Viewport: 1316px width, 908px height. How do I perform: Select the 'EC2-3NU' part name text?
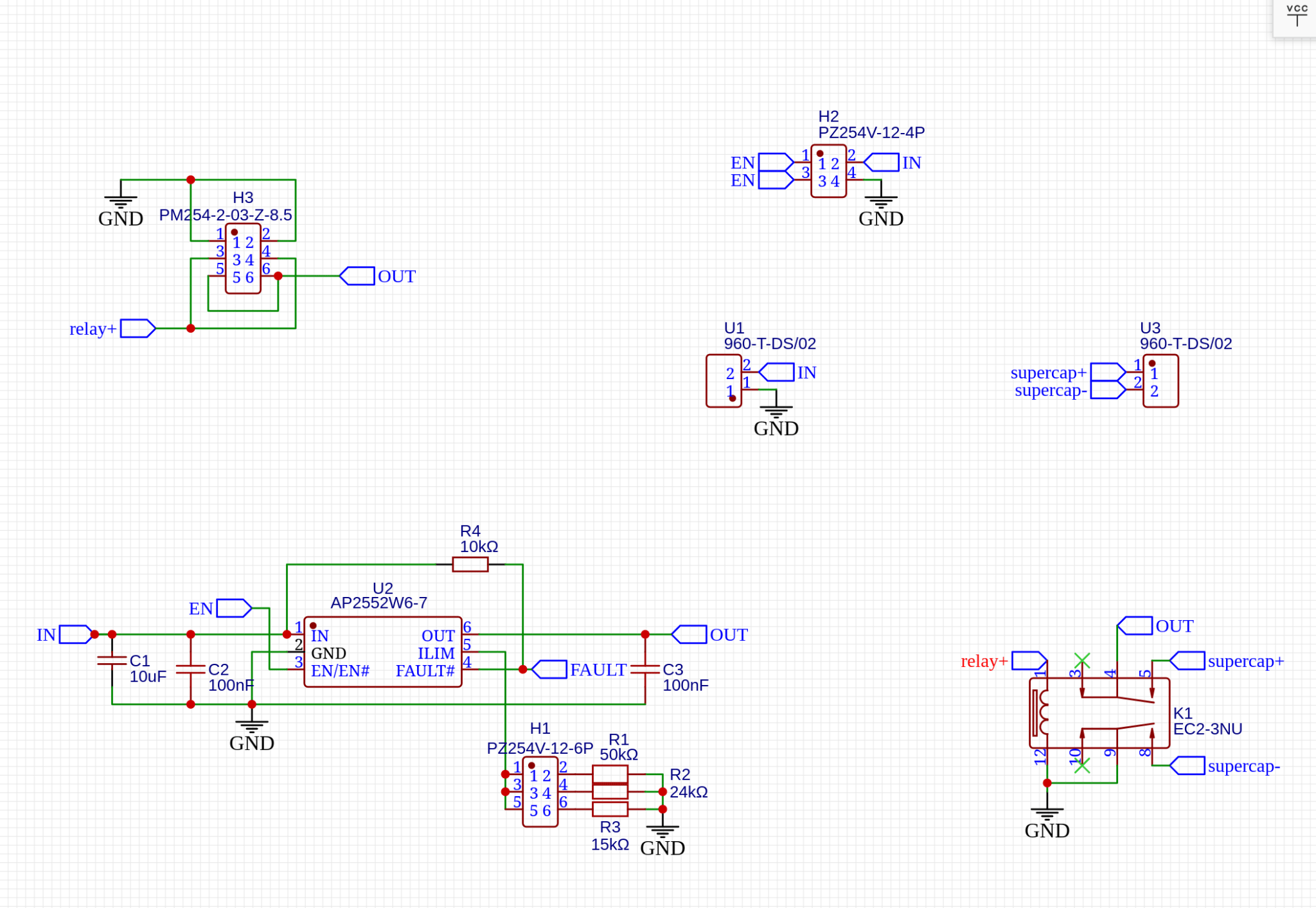click(x=1207, y=729)
